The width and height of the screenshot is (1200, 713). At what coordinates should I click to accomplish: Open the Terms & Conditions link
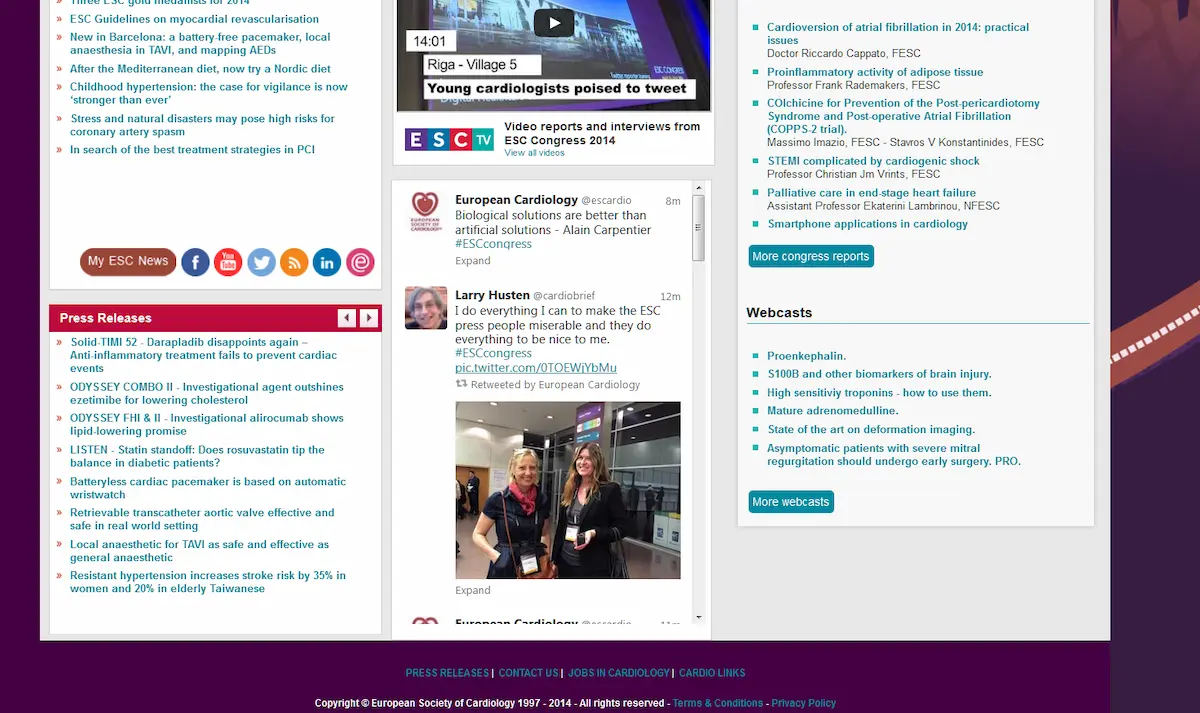(718, 703)
